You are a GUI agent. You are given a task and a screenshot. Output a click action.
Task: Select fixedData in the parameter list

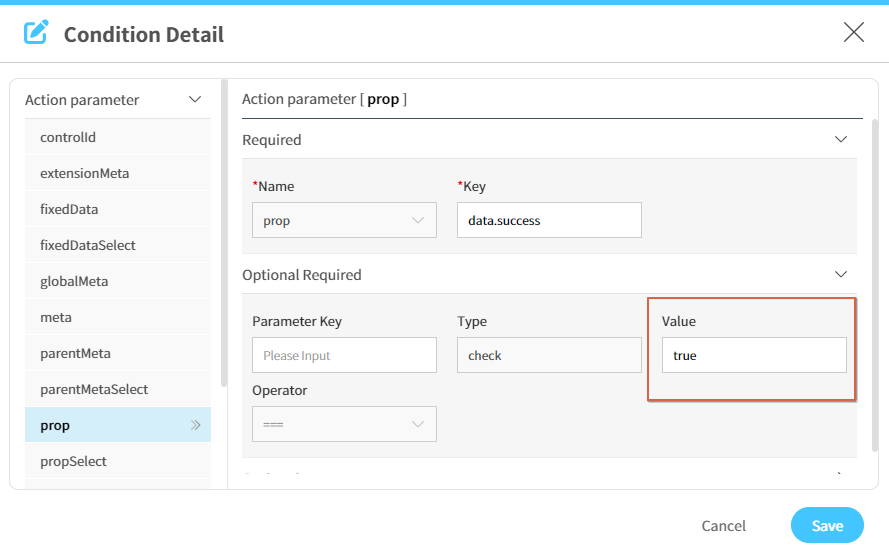click(118, 209)
